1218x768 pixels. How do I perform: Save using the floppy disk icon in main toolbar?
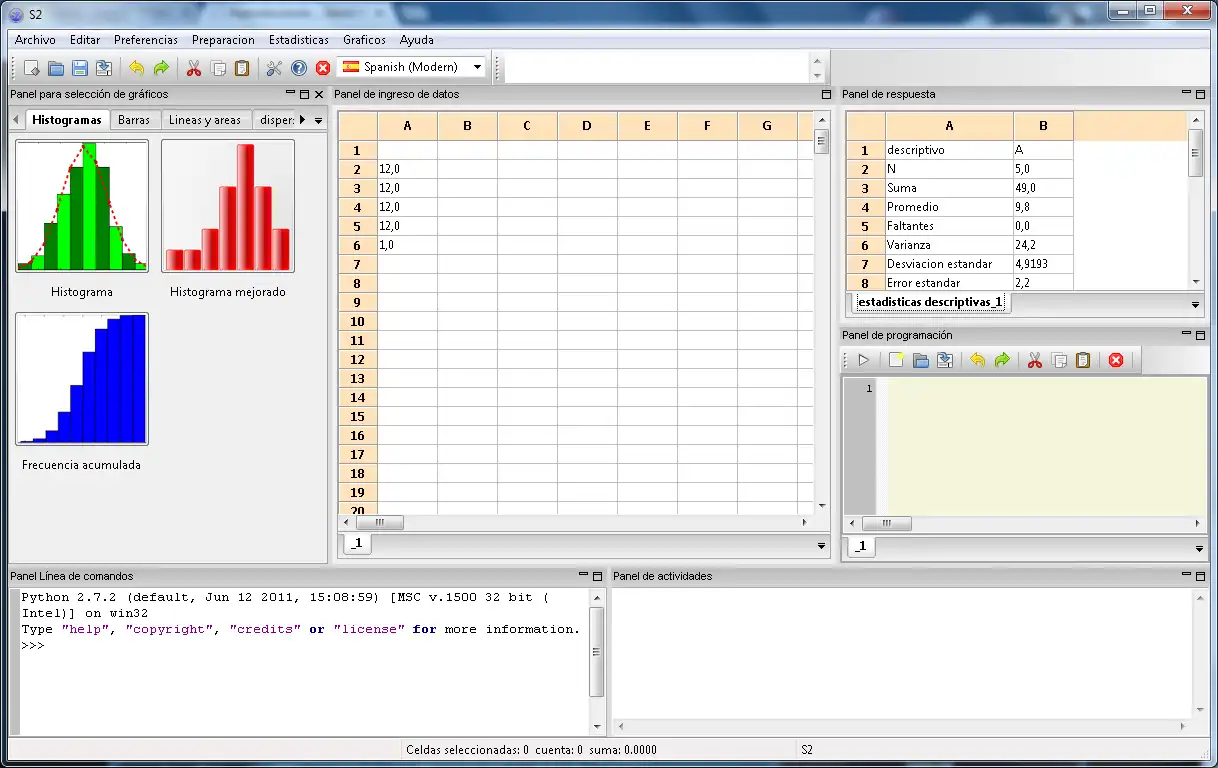click(x=80, y=68)
